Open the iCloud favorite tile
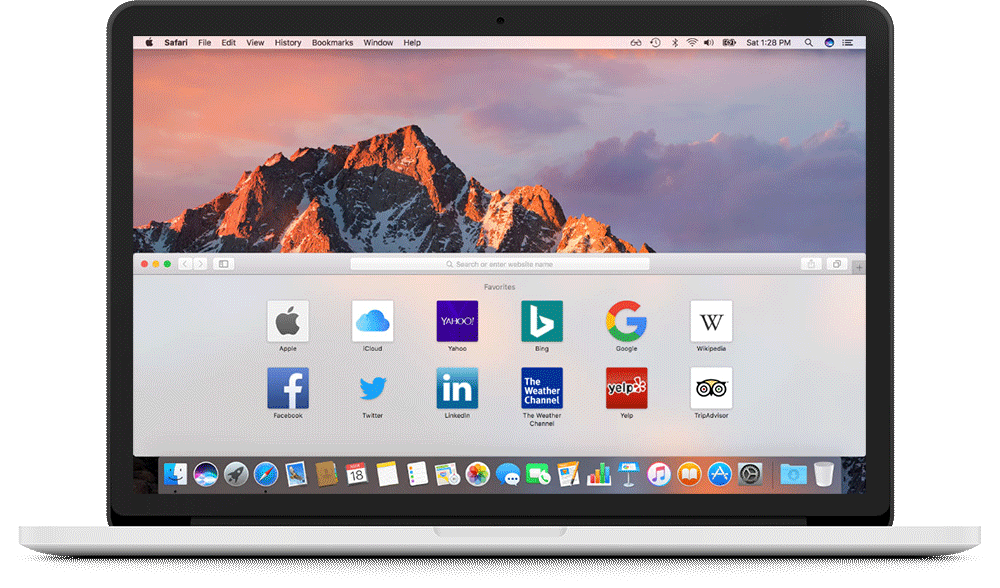This screenshot has height=588, width=1000. (372, 321)
